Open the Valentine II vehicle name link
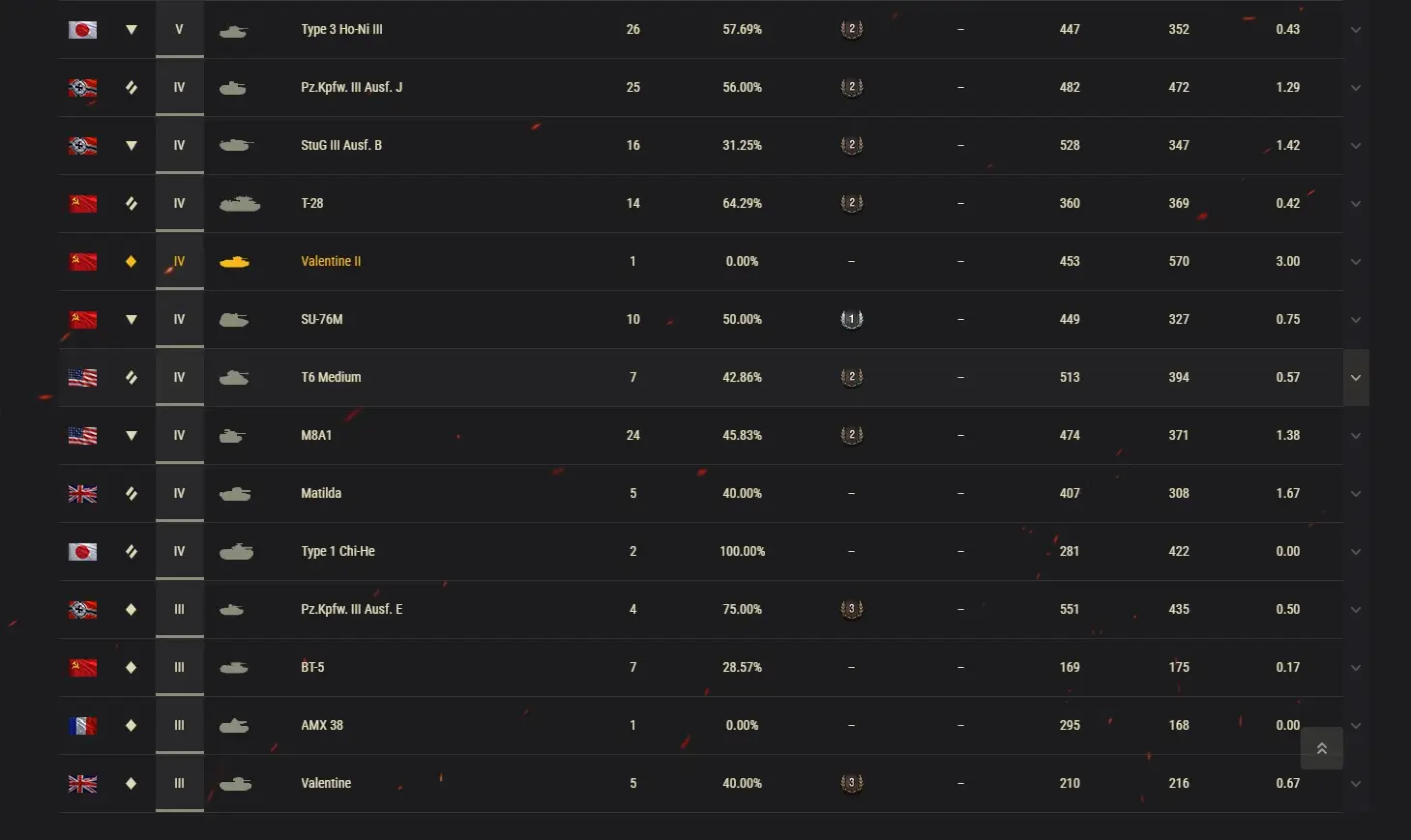1411x840 pixels. tap(331, 262)
